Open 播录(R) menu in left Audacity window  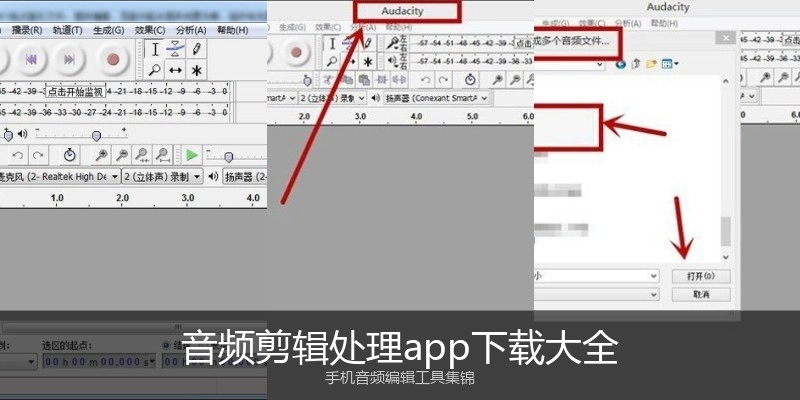click(x=27, y=30)
